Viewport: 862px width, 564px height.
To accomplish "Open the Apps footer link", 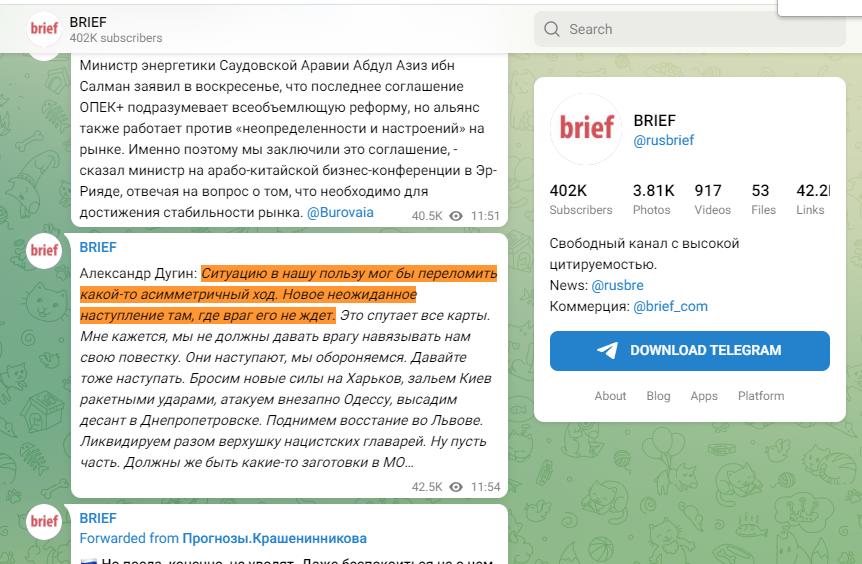I will tap(704, 396).
